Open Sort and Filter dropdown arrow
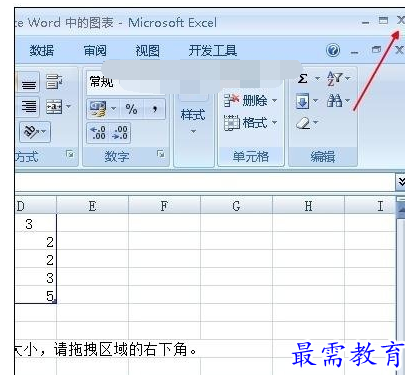413x386 pixels. [348, 79]
